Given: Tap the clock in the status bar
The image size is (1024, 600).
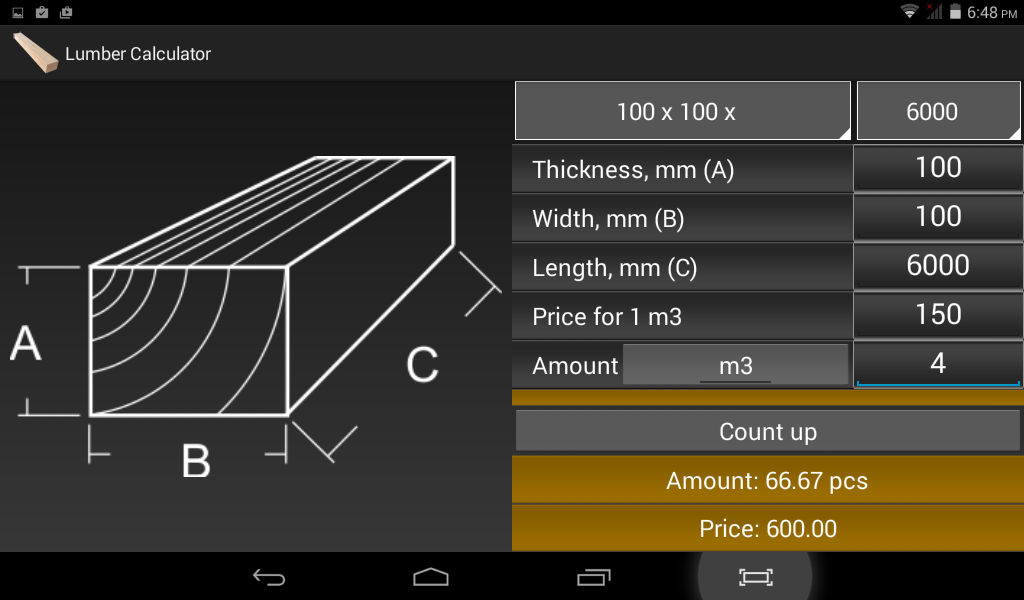Looking at the screenshot, I should (x=994, y=13).
